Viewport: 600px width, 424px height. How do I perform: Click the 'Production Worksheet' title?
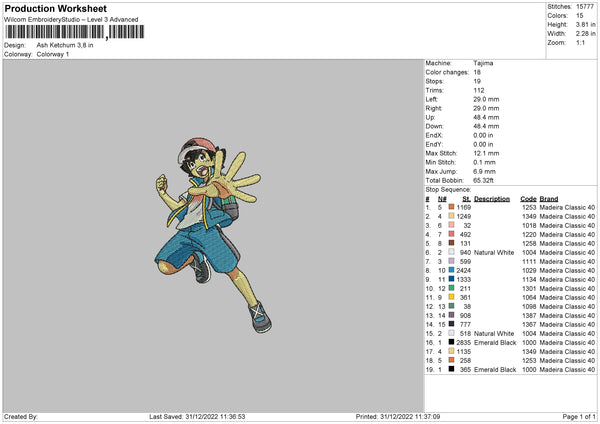pos(55,8)
